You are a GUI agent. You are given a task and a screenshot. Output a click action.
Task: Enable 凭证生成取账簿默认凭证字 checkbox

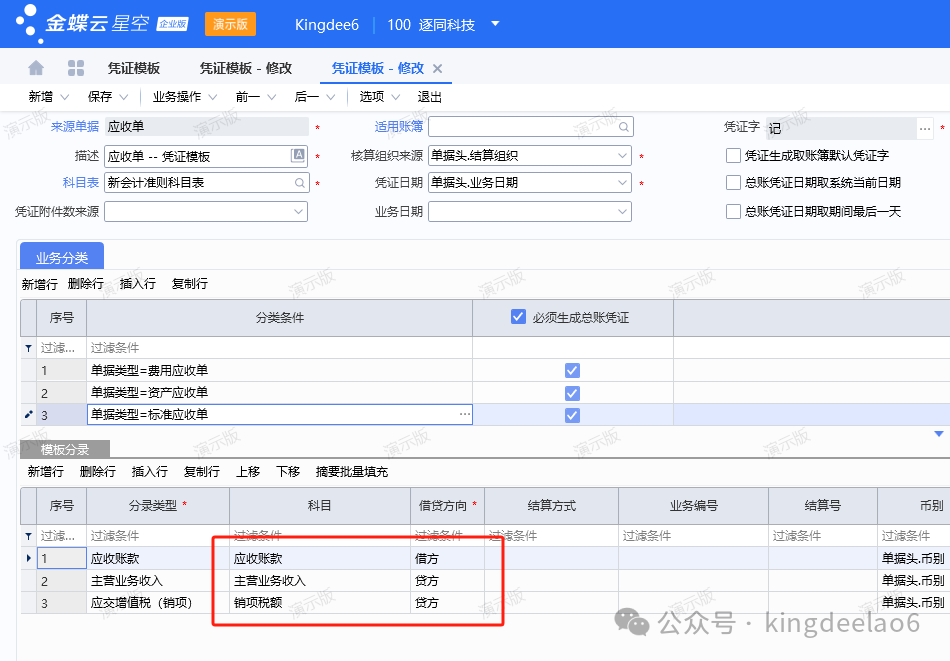[734, 155]
